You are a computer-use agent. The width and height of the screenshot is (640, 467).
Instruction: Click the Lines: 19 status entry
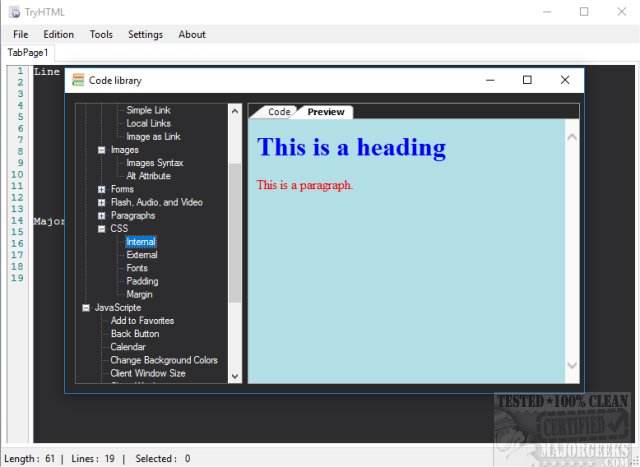point(93,458)
